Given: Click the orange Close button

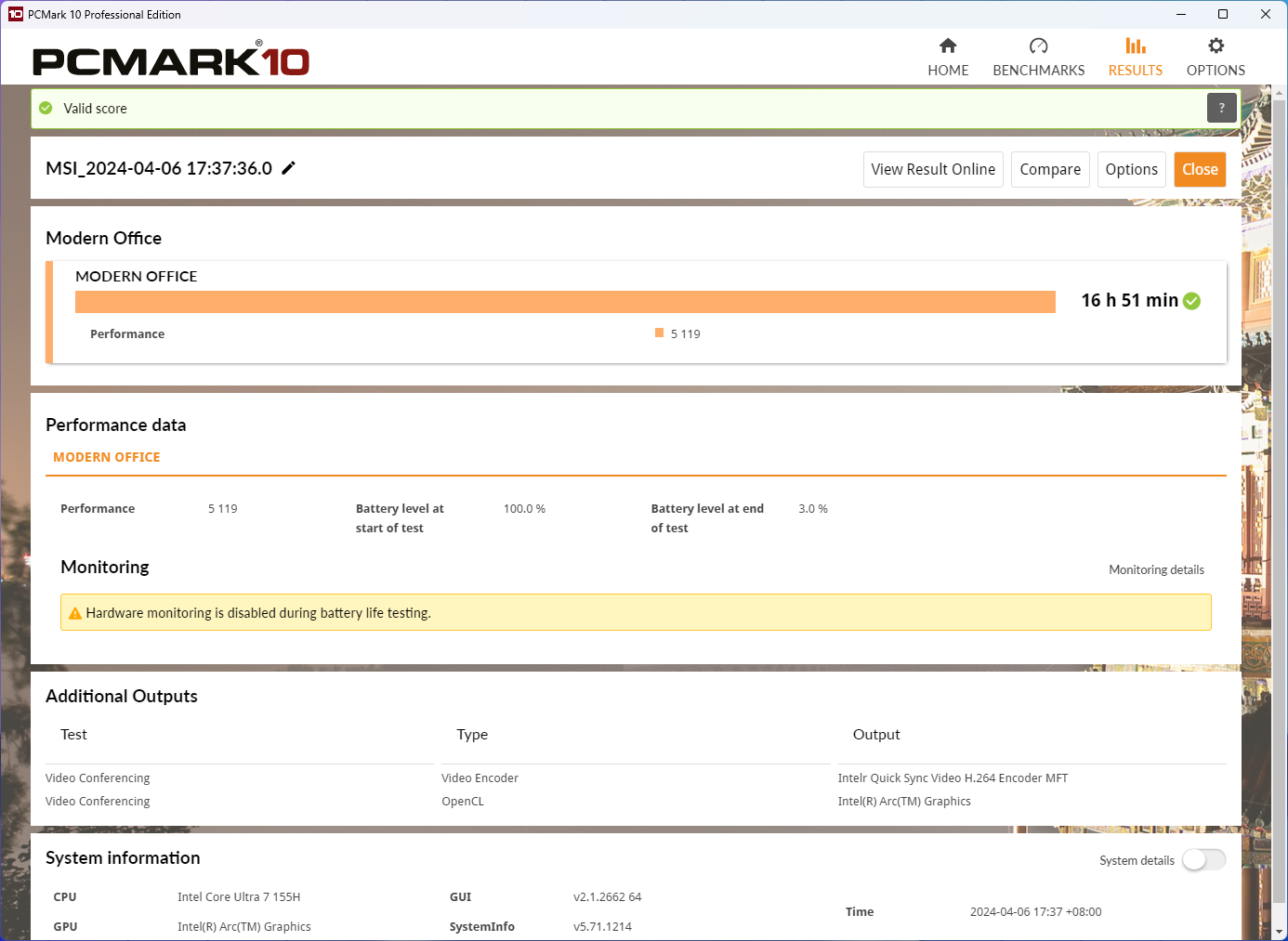Looking at the screenshot, I should (1200, 169).
